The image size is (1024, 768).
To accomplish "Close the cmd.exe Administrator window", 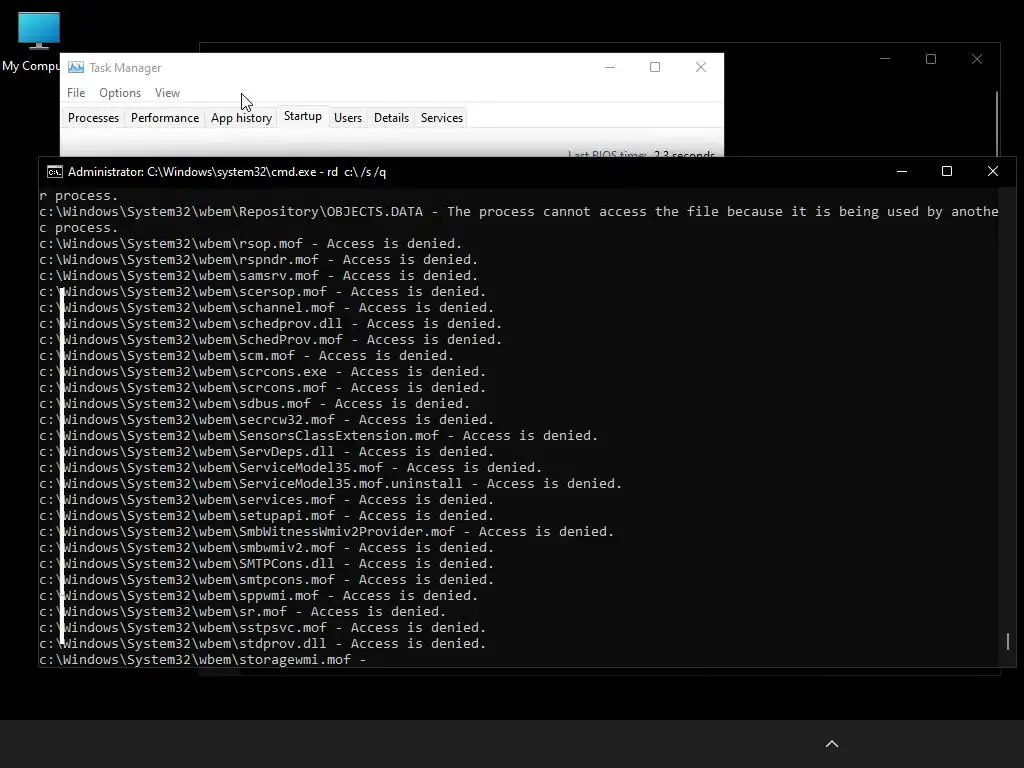I will click(x=993, y=171).
